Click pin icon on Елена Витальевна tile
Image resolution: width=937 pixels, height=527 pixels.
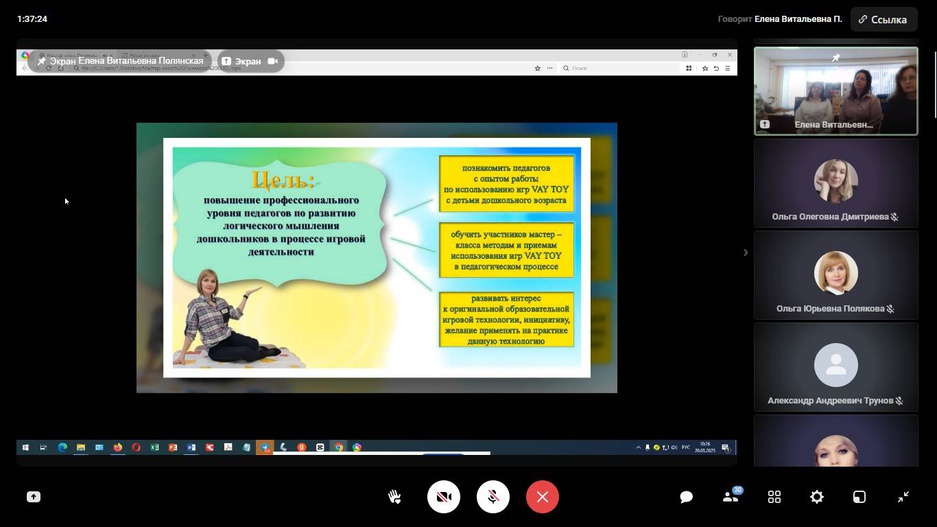pyautogui.click(x=836, y=58)
